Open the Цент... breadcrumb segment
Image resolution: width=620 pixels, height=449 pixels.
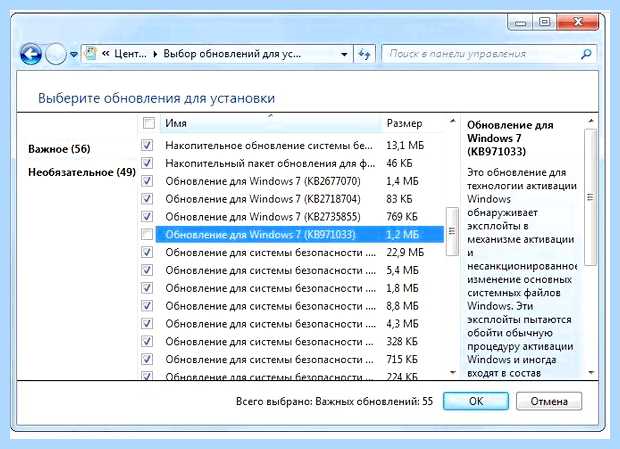[130, 54]
